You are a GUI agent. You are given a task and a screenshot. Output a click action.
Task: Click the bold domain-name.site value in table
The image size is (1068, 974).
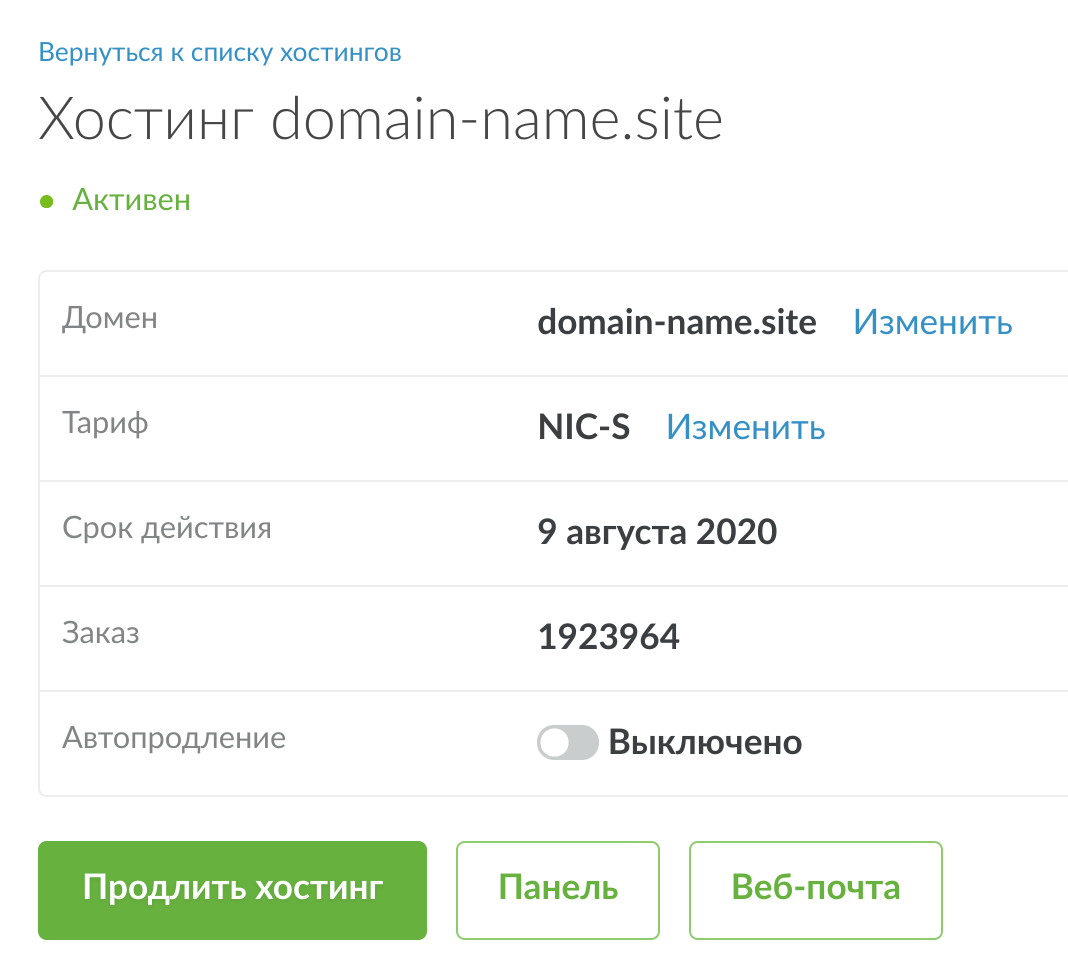coord(677,322)
